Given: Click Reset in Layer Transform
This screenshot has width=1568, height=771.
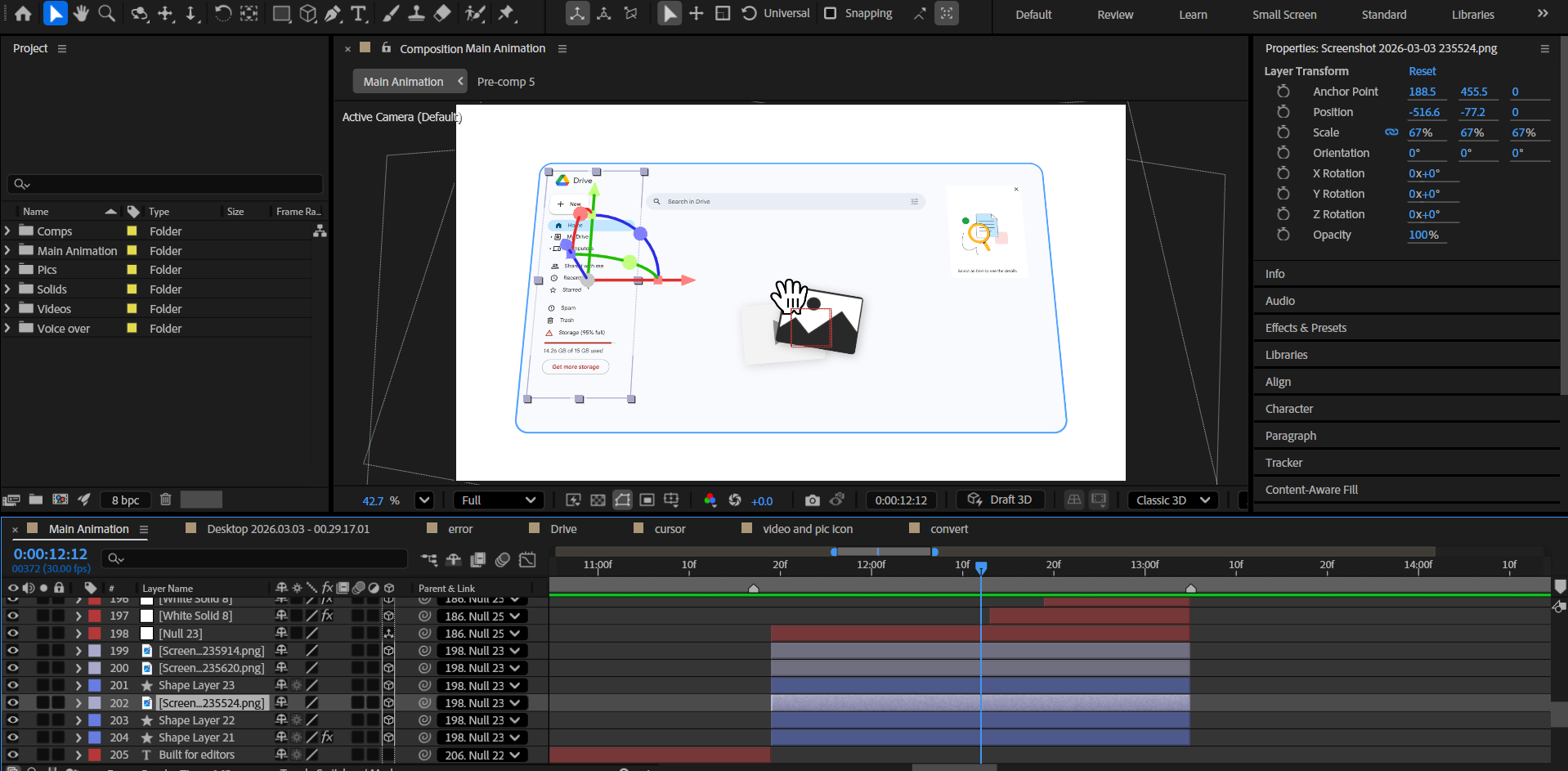Looking at the screenshot, I should click(x=1422, y=71).
